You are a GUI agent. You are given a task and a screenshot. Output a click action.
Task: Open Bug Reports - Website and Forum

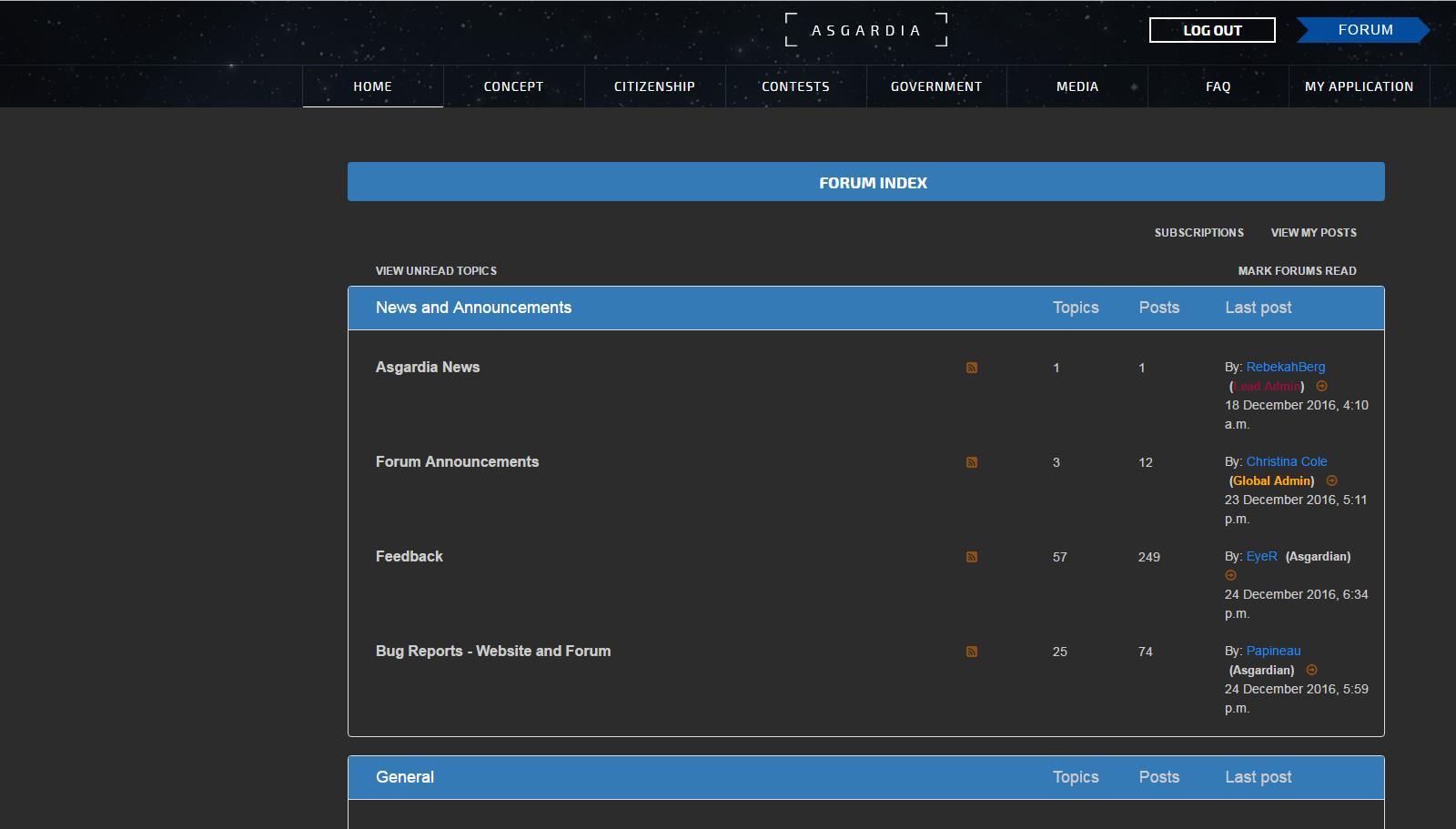(493, 652)
